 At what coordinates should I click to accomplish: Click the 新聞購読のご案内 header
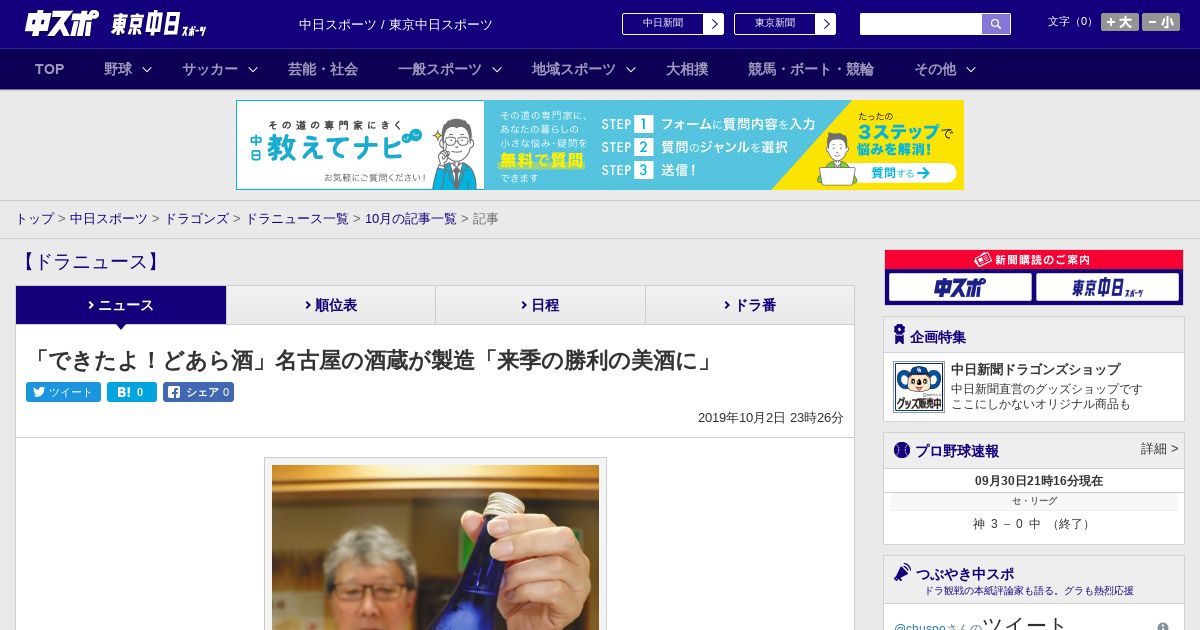pyautogui.click(x=1034, y=259)
